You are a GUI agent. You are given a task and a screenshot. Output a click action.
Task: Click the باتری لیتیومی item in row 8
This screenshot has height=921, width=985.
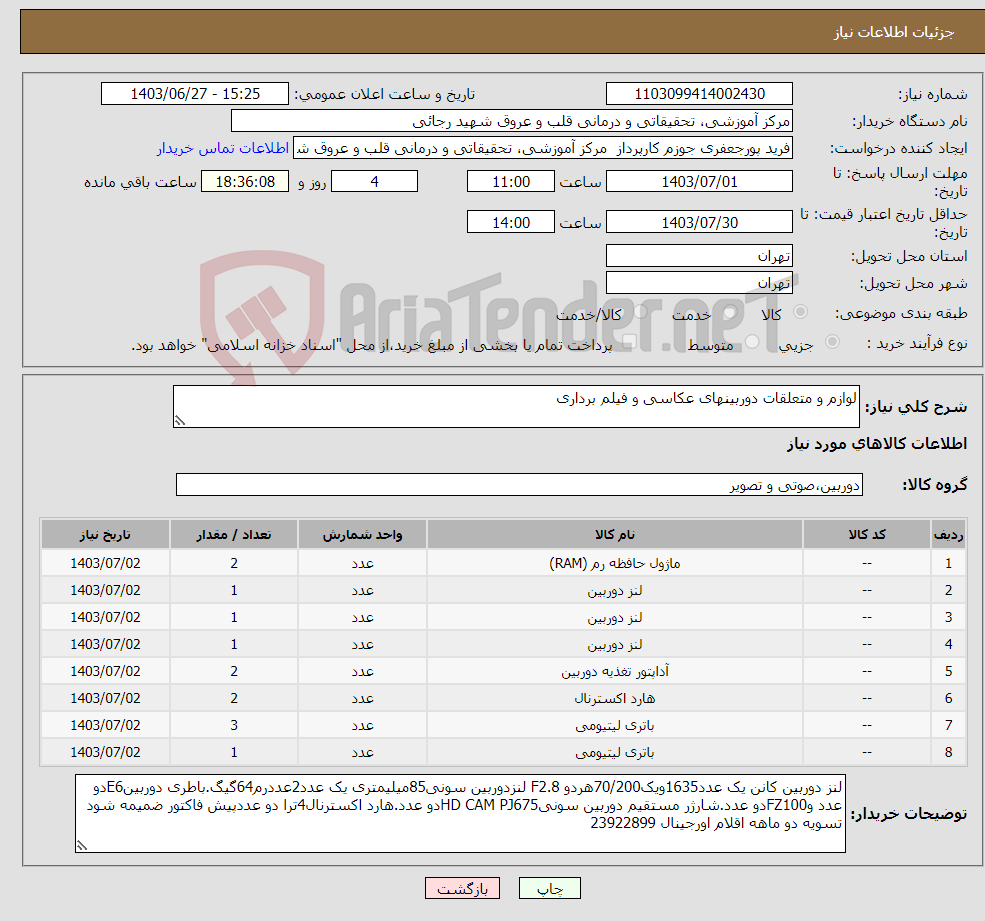(x=614, y=753)
